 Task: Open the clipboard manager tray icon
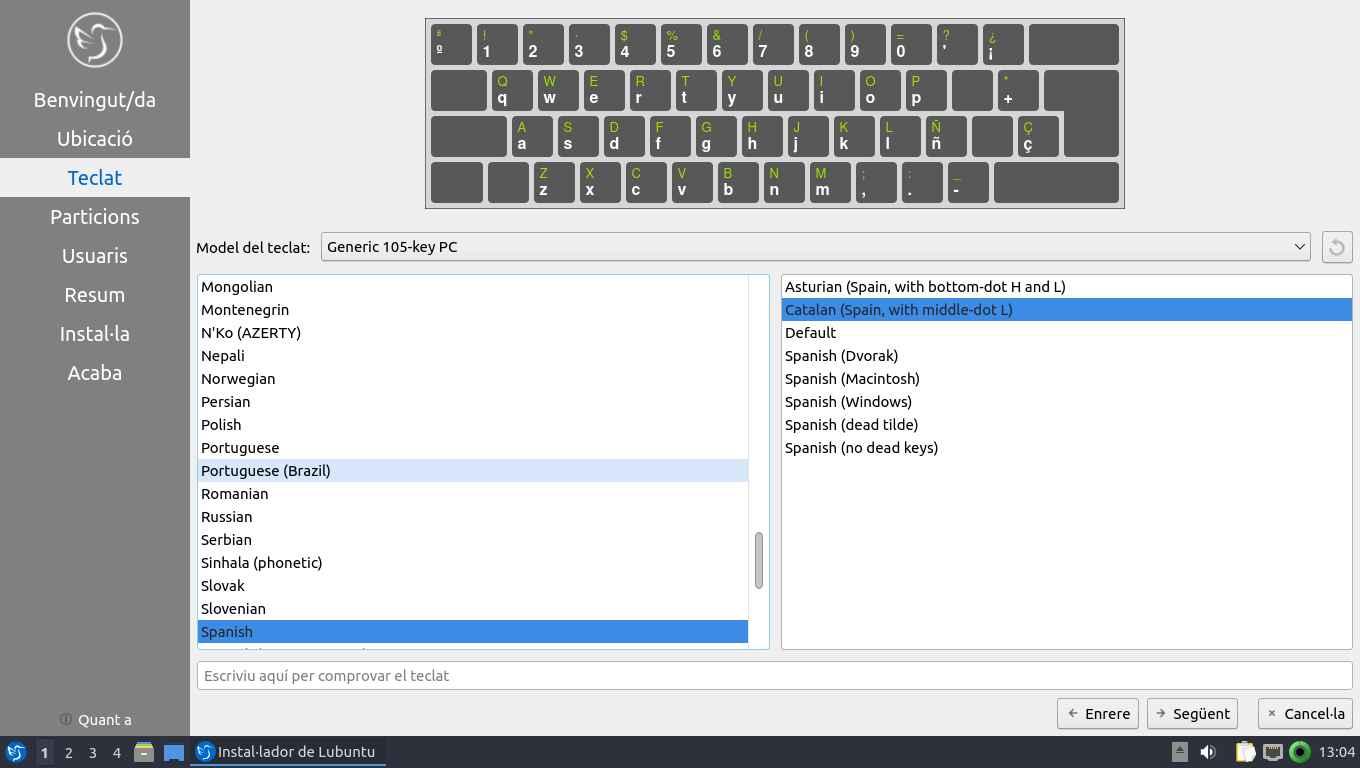(x=1245, y=752)
